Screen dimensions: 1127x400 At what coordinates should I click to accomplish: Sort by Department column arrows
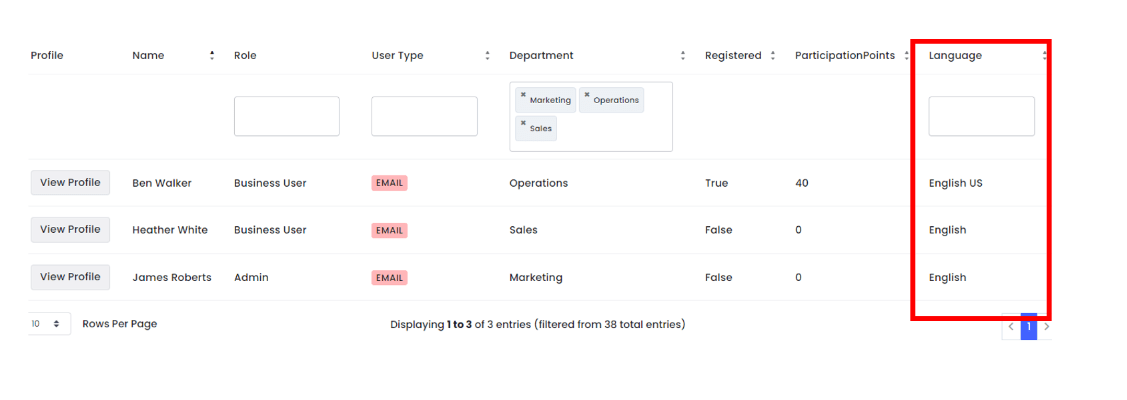(x=683, y=56)
